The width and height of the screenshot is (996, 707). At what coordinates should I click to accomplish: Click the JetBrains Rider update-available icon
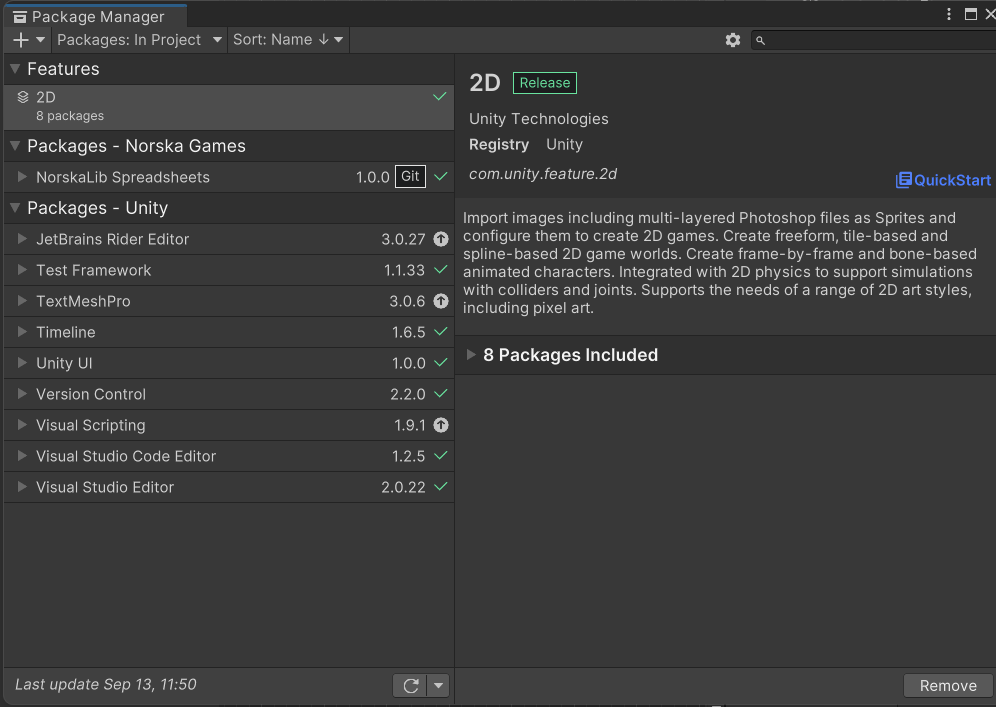[441, 239]
